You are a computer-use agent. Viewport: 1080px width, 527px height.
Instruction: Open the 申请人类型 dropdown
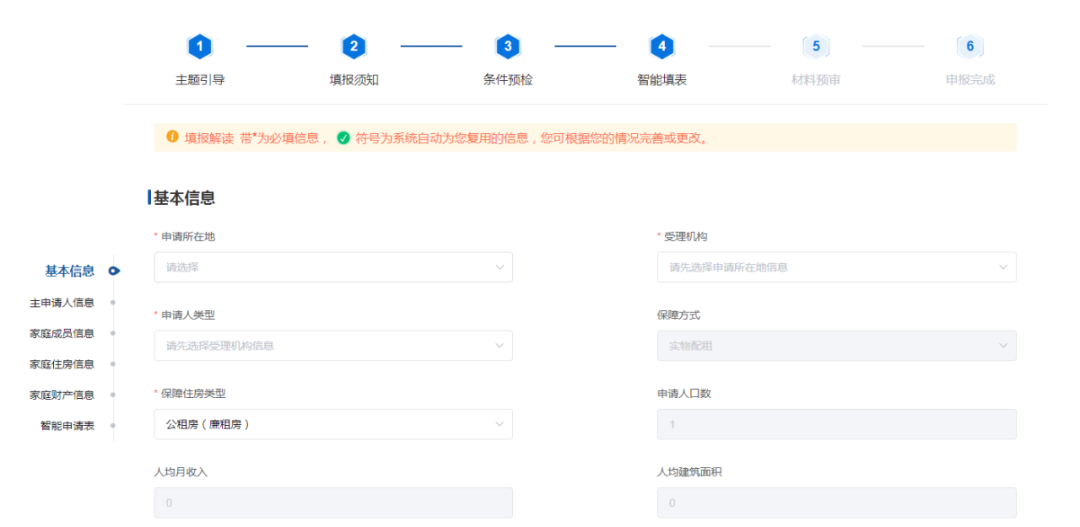tap(333, 346)
